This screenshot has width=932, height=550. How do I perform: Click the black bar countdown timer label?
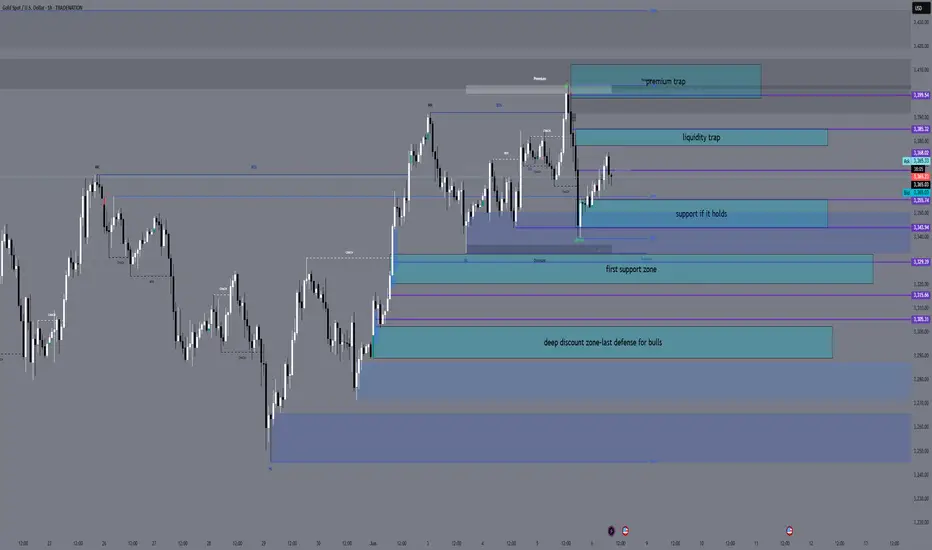[918, 169]
